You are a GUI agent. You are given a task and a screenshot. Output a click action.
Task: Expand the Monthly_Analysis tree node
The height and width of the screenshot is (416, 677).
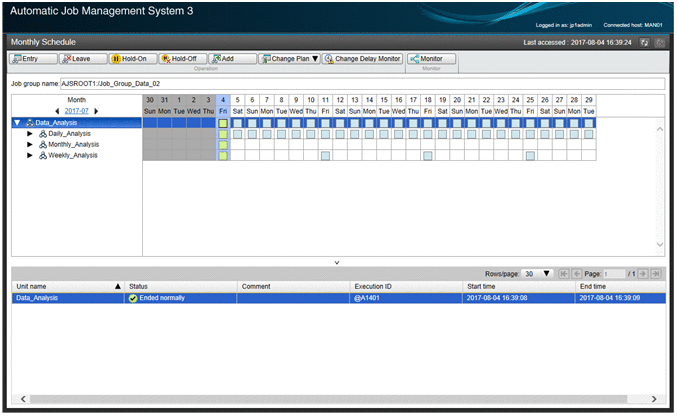(x=30, y=145)
